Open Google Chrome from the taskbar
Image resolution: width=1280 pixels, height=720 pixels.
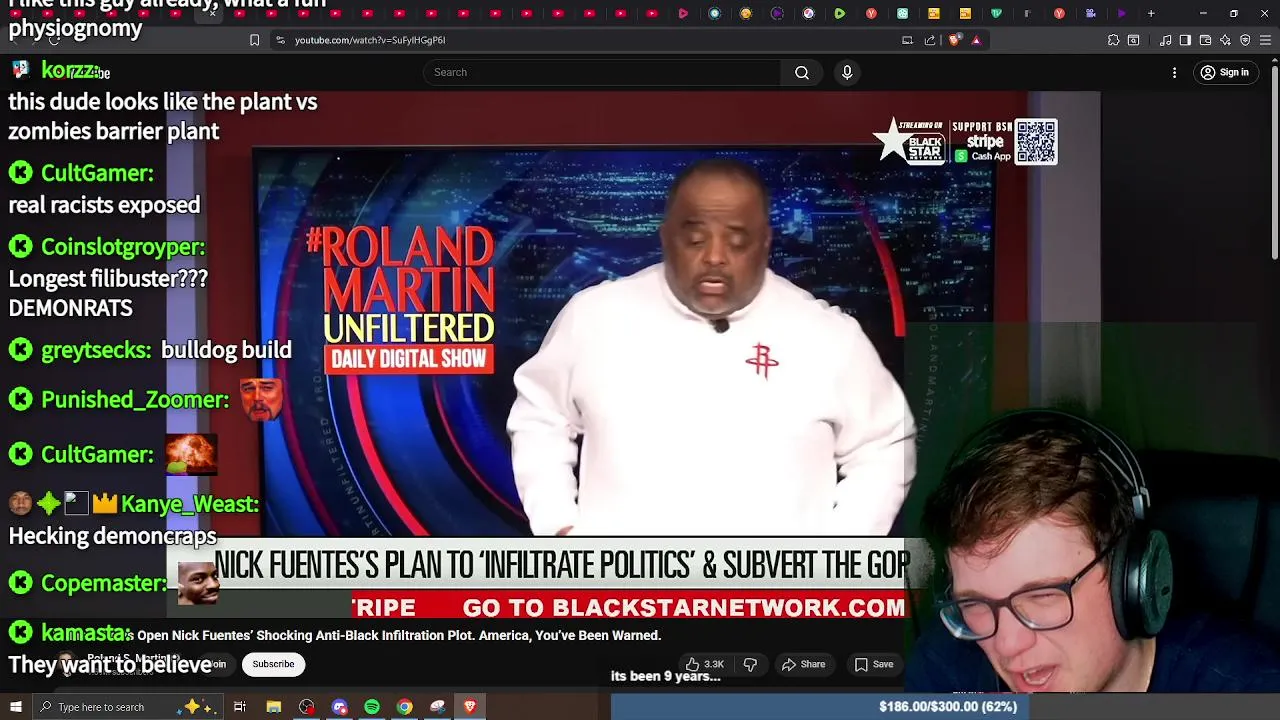(x=404, y=707)
